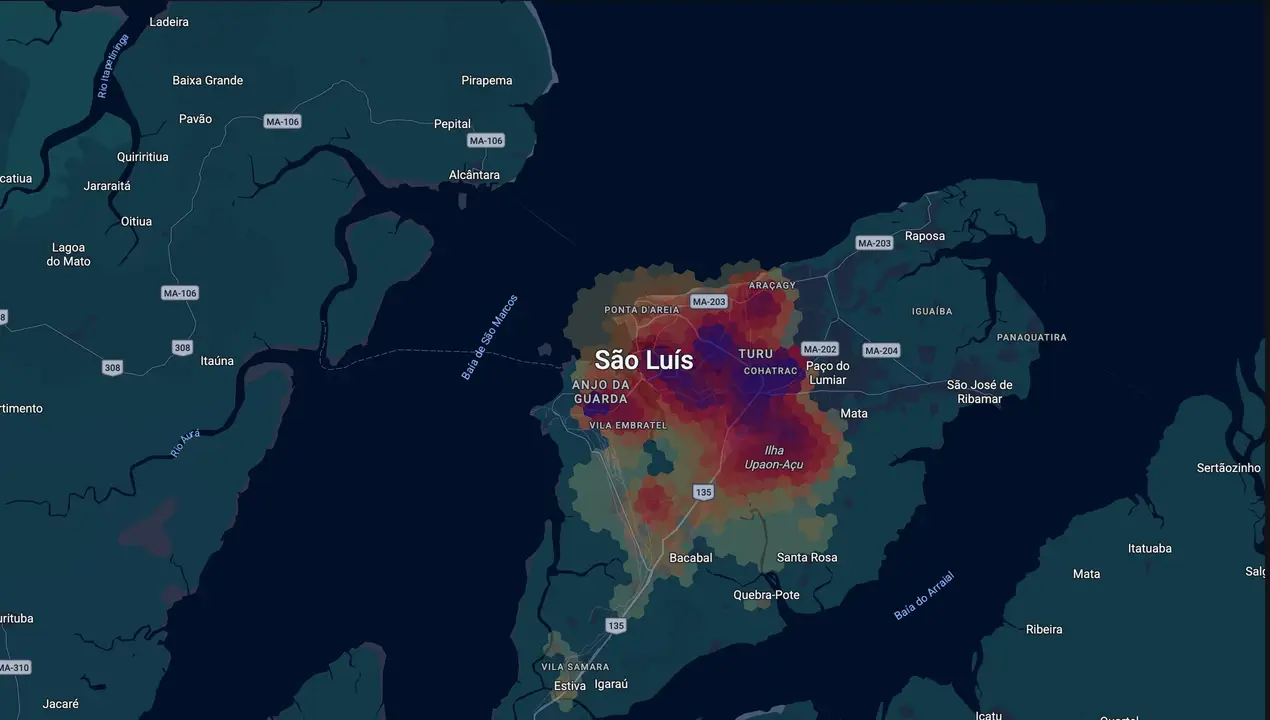
Task: Select the MA-203 shield near Ponta d'Areia
Action: click(709, 302)
